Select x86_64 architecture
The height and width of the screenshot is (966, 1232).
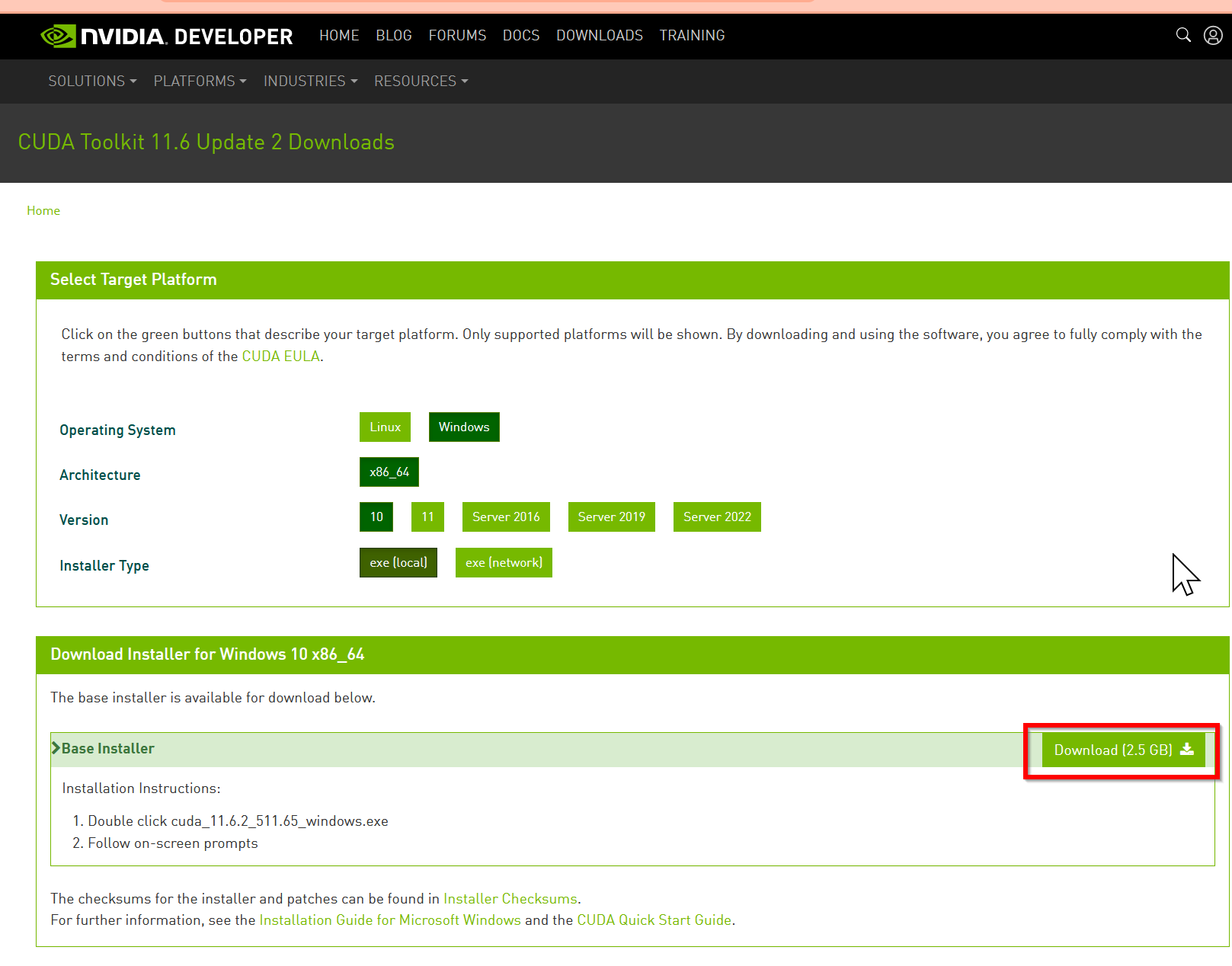click(x=389, y=472)
